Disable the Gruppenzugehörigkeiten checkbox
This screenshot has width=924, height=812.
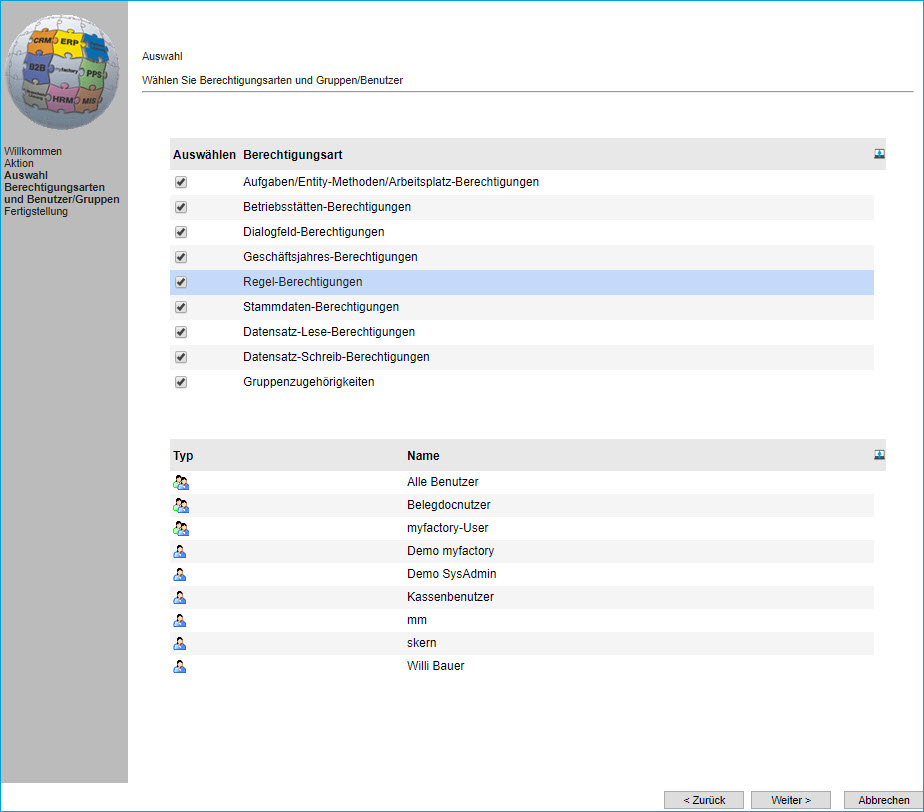pos(181,382)
